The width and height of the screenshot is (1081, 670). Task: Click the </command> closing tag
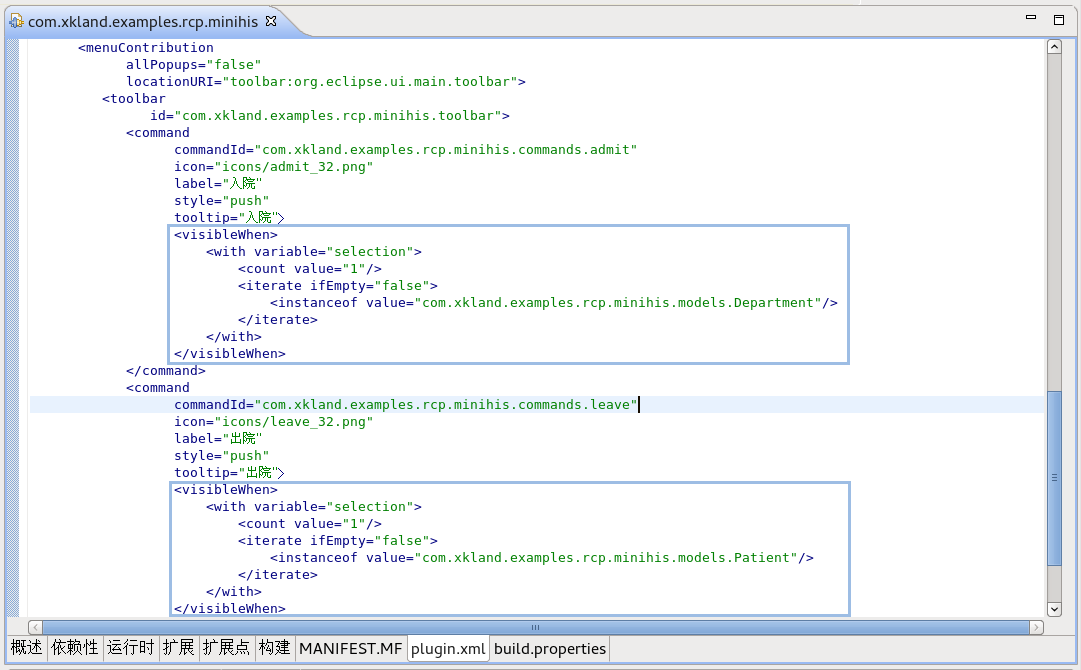[165, 371]
